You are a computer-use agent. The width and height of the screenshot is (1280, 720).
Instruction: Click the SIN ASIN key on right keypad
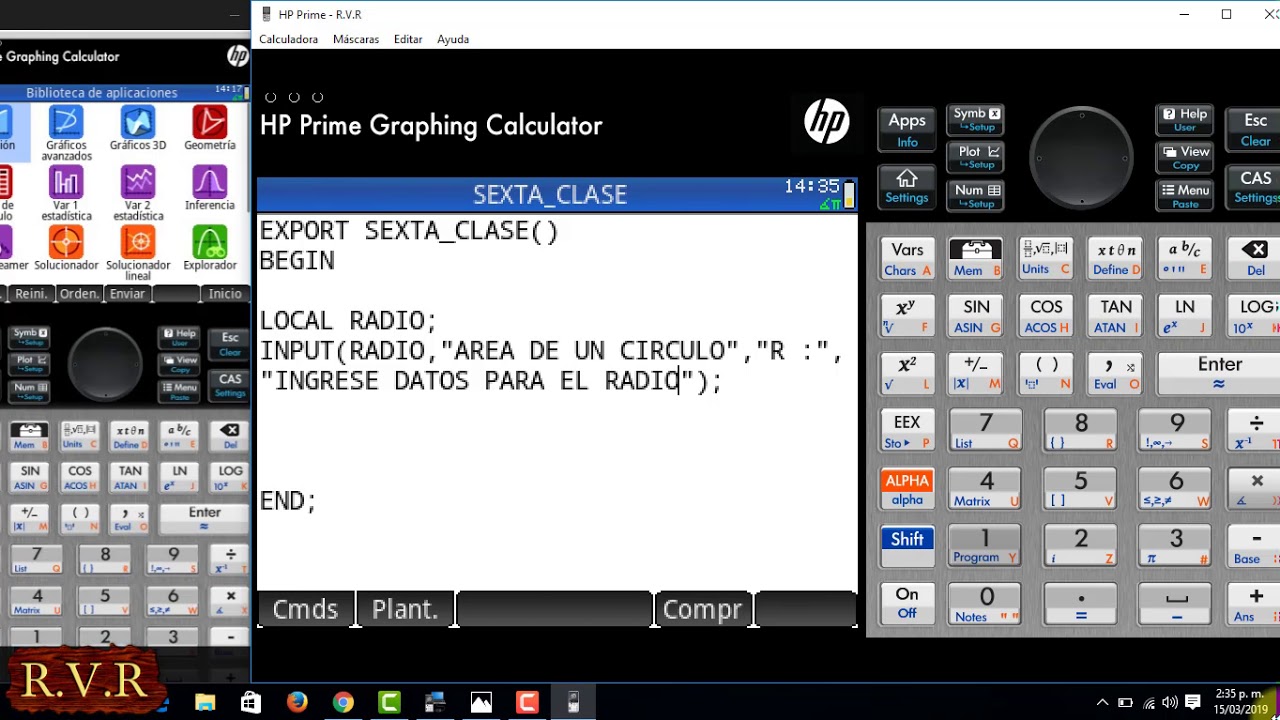click(976, 316)
